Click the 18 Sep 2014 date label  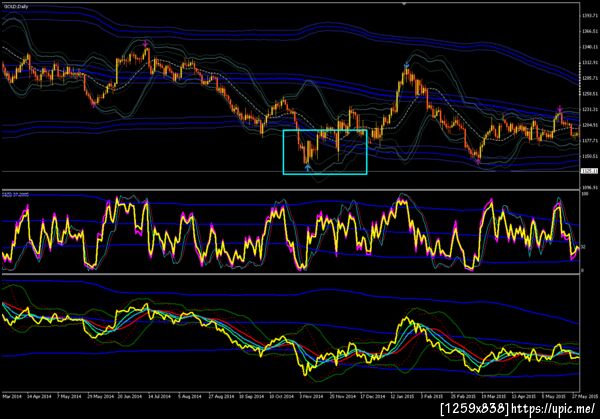point(251,396)
